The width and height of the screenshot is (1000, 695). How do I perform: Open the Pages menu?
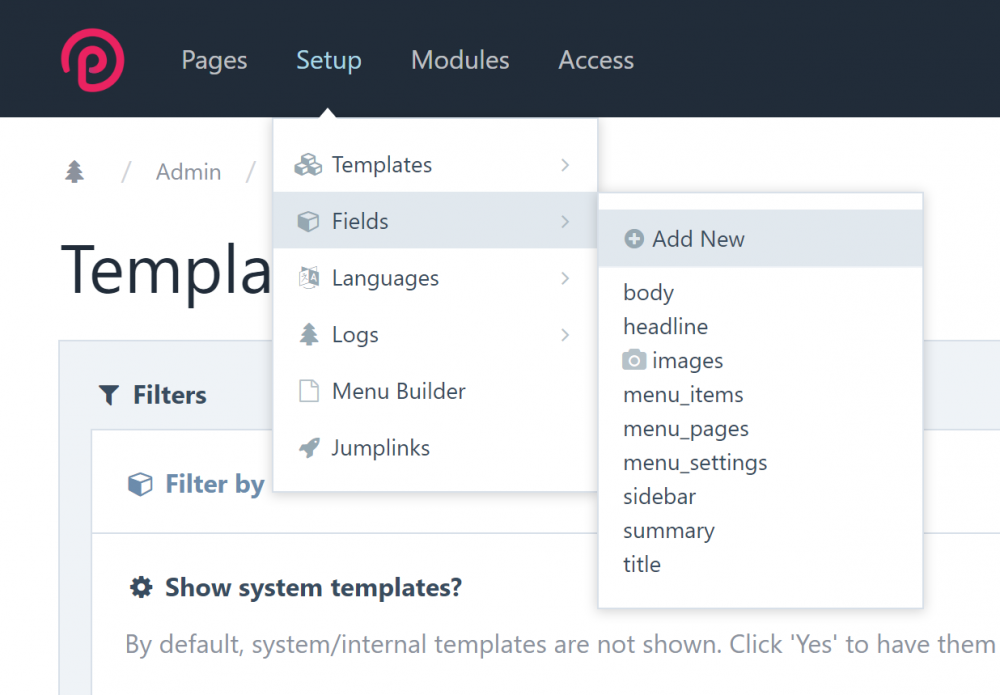pos(214,60)
